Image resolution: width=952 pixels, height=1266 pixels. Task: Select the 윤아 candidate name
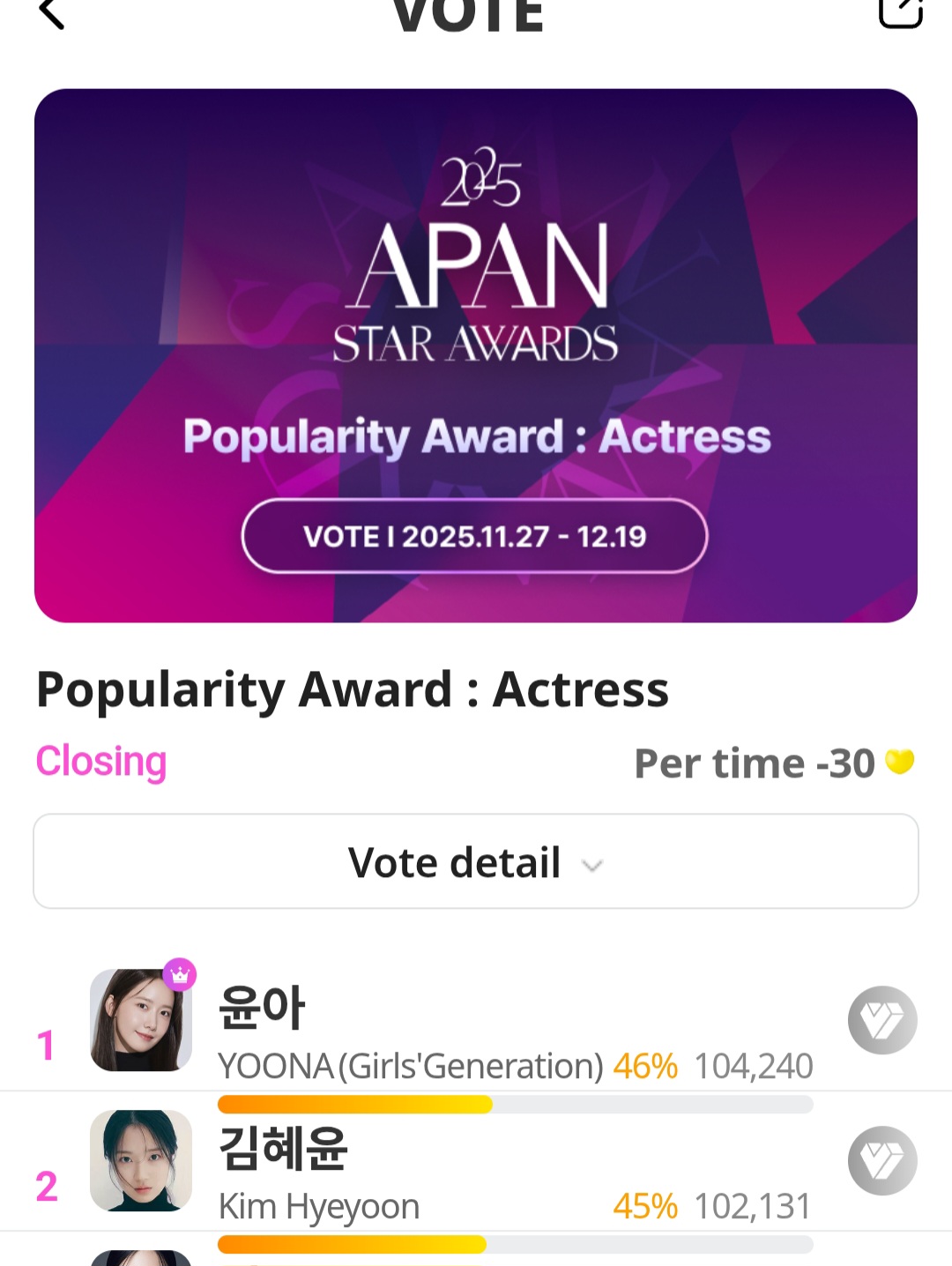click(262, 1008)
